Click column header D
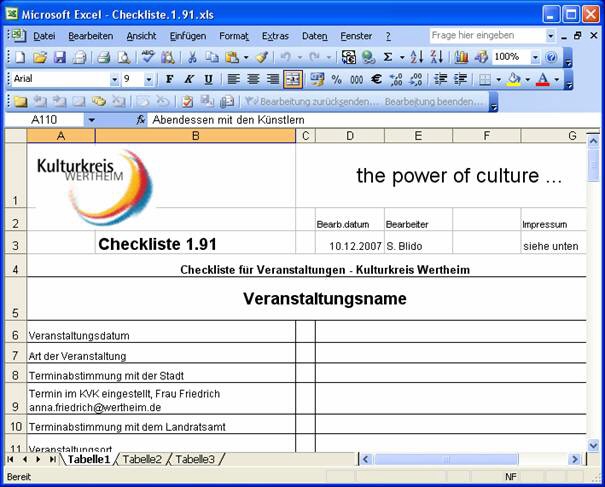Viewport: 605px width, 487px height. point(349,136)
